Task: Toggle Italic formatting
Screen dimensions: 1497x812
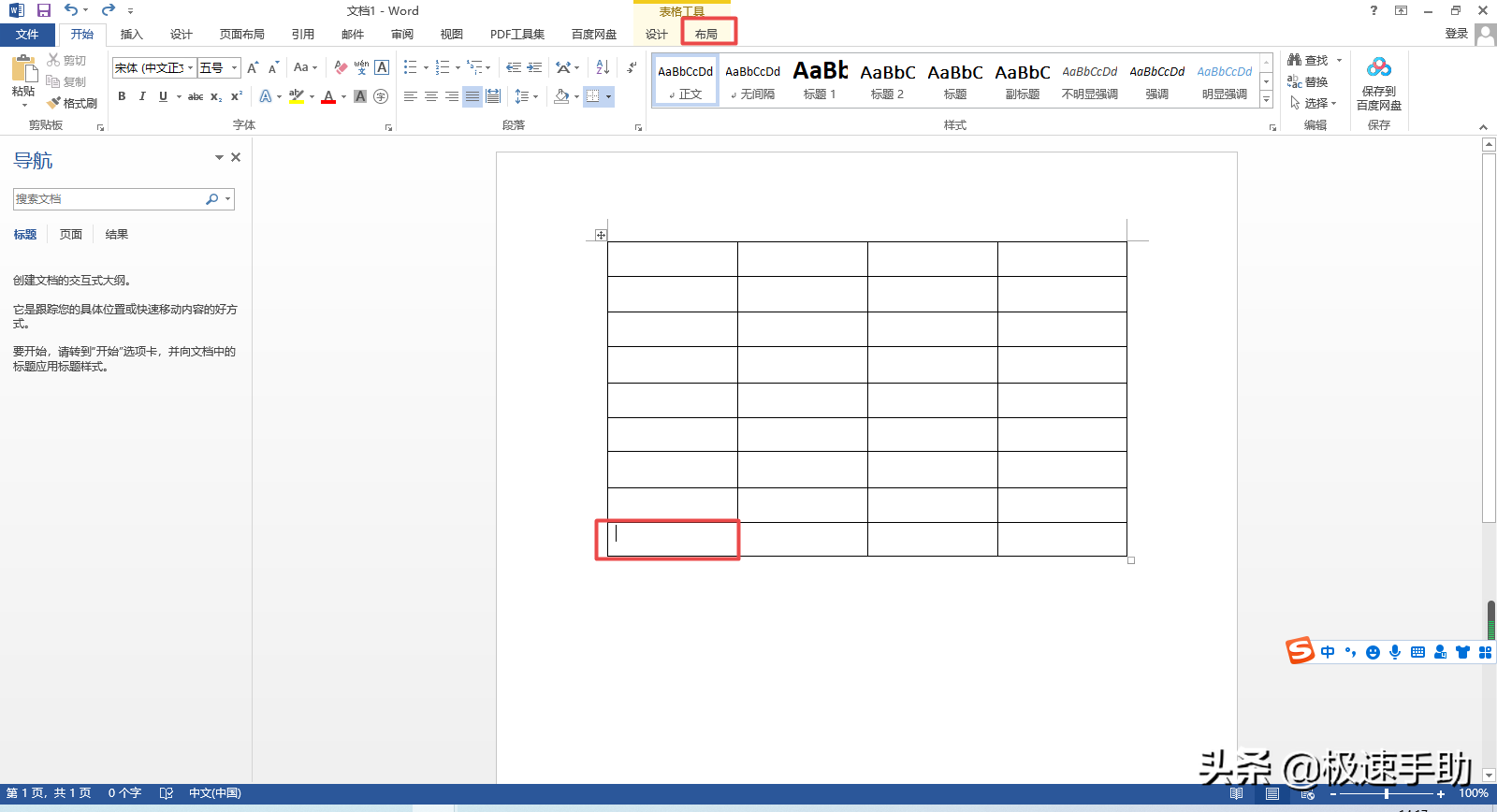Action: tap(142, 96)
